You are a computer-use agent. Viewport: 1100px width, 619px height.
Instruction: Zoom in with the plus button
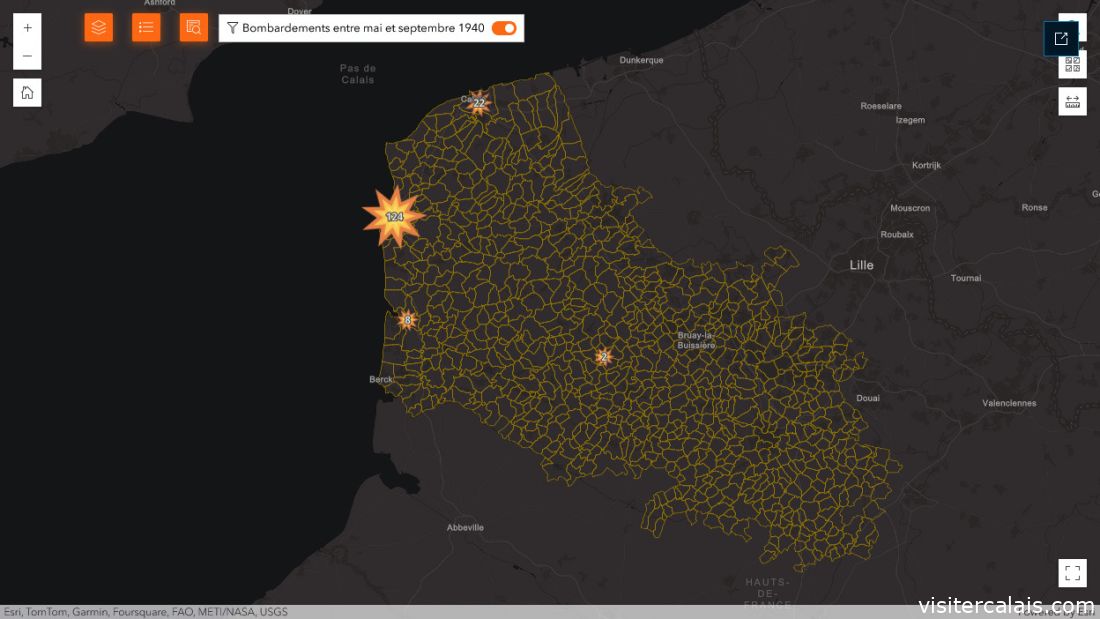pos(27,28)
